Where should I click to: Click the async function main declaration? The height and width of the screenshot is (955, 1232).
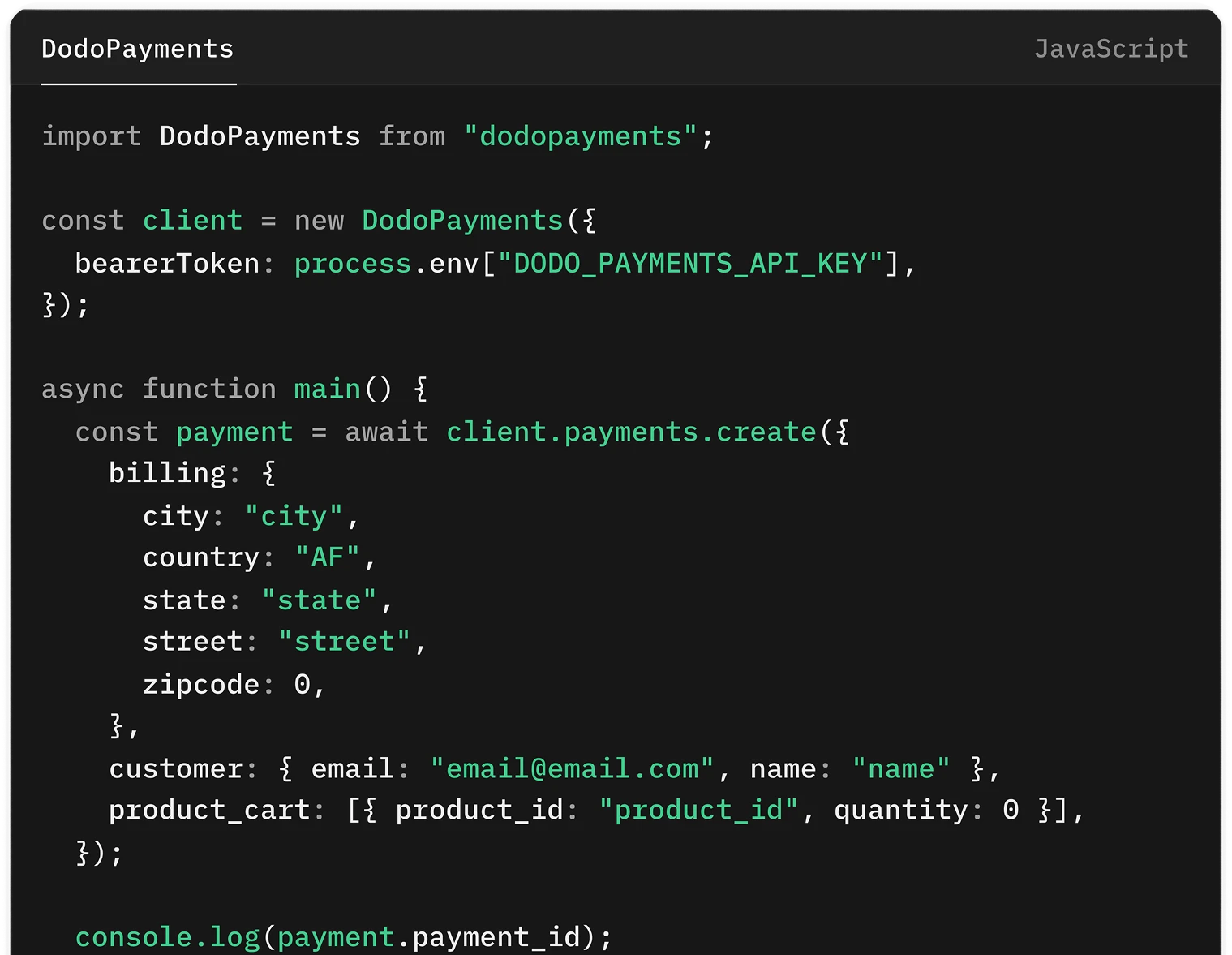coord(234,388)
